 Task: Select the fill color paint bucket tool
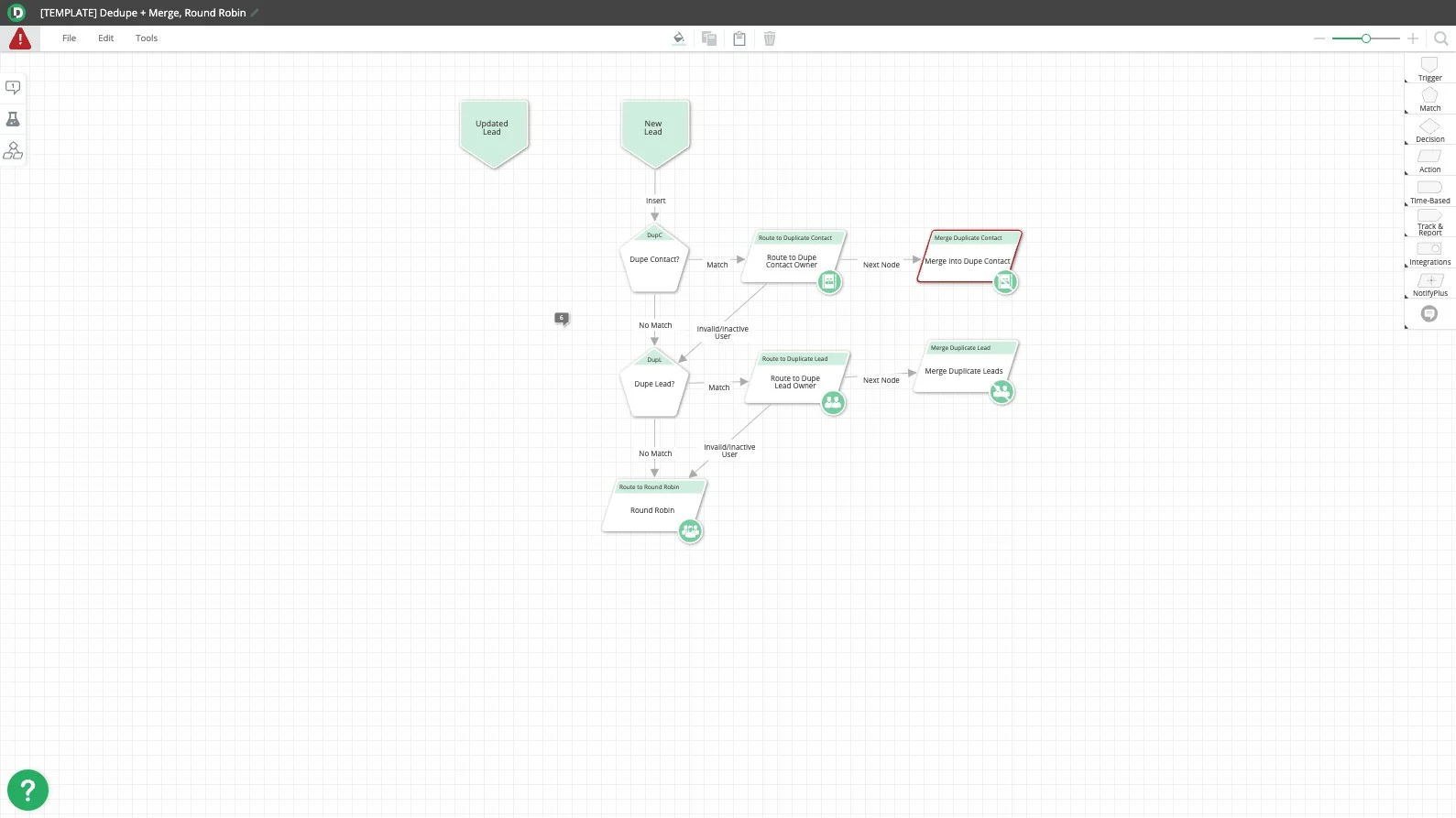click(678, 38)
